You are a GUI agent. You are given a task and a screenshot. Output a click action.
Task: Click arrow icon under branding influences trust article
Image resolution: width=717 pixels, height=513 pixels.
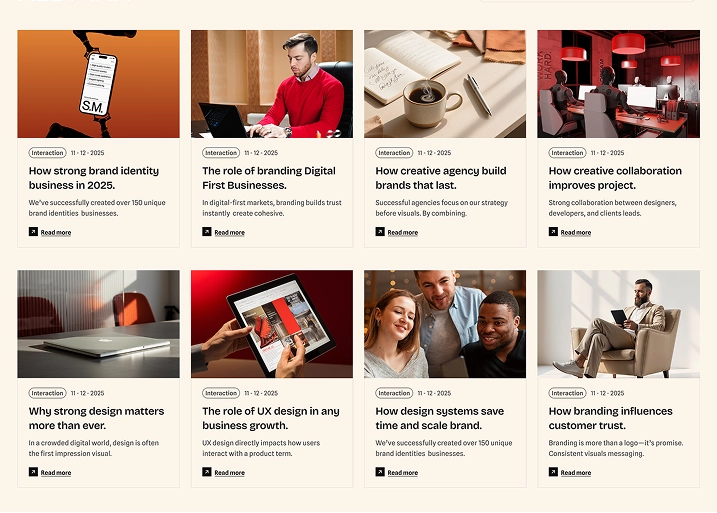click(x=553, y=472)
